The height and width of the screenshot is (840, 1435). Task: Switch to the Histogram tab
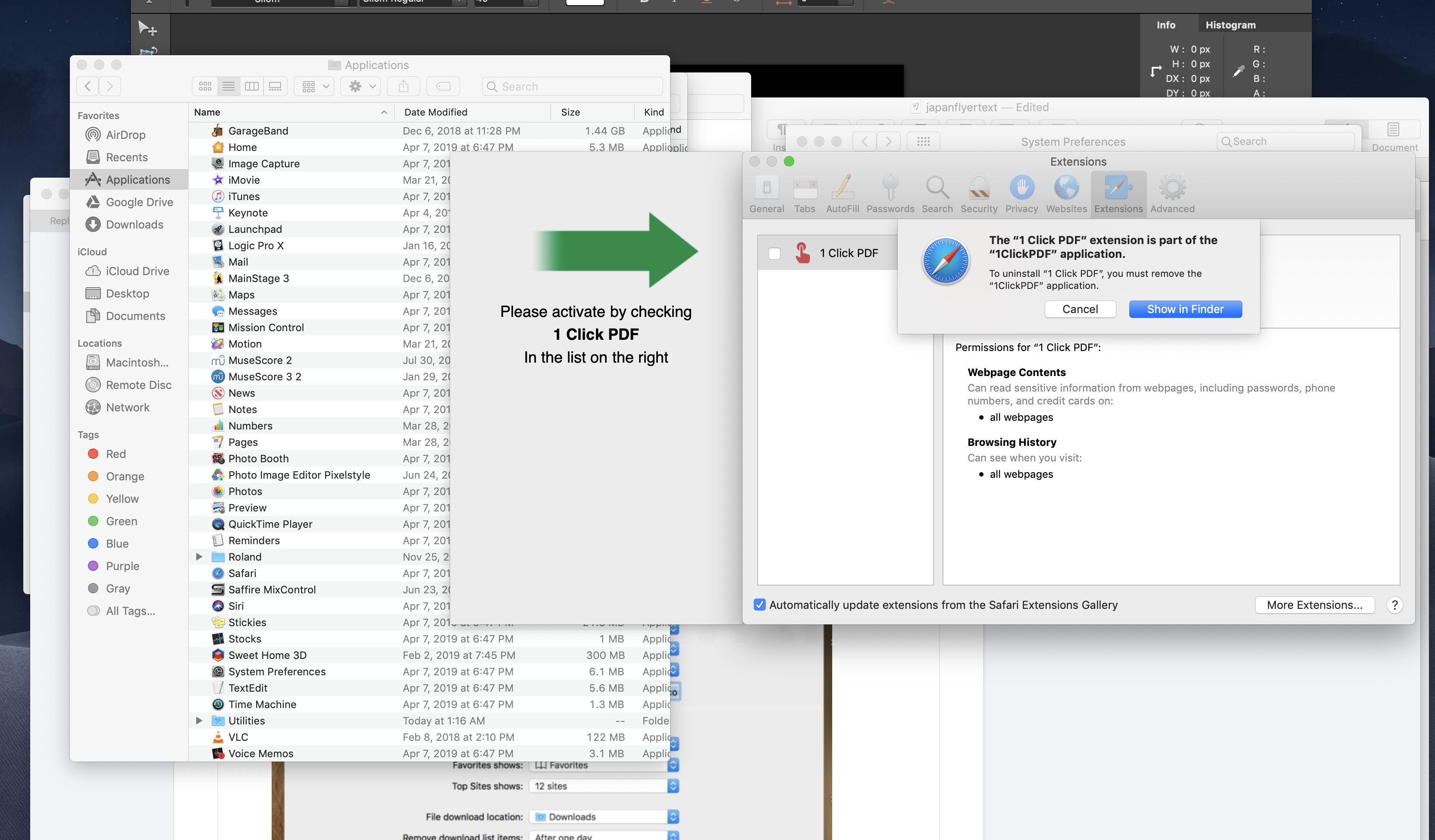pos(1230,25)
